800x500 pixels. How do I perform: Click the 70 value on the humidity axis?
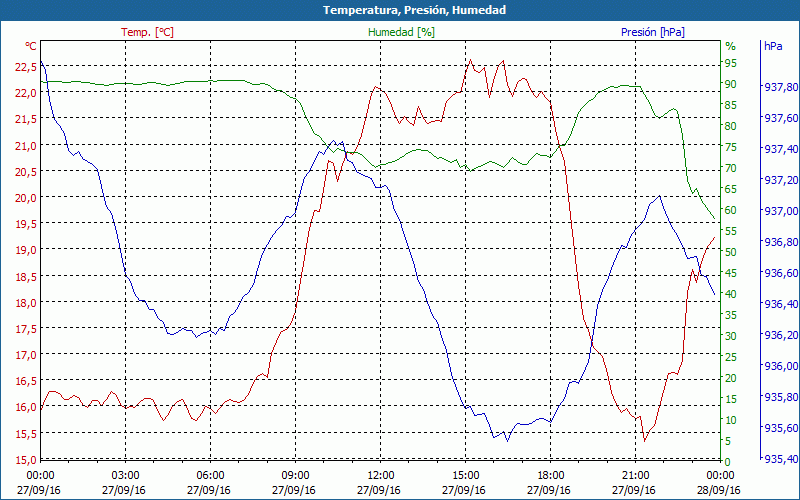click(x=731, y=168)
